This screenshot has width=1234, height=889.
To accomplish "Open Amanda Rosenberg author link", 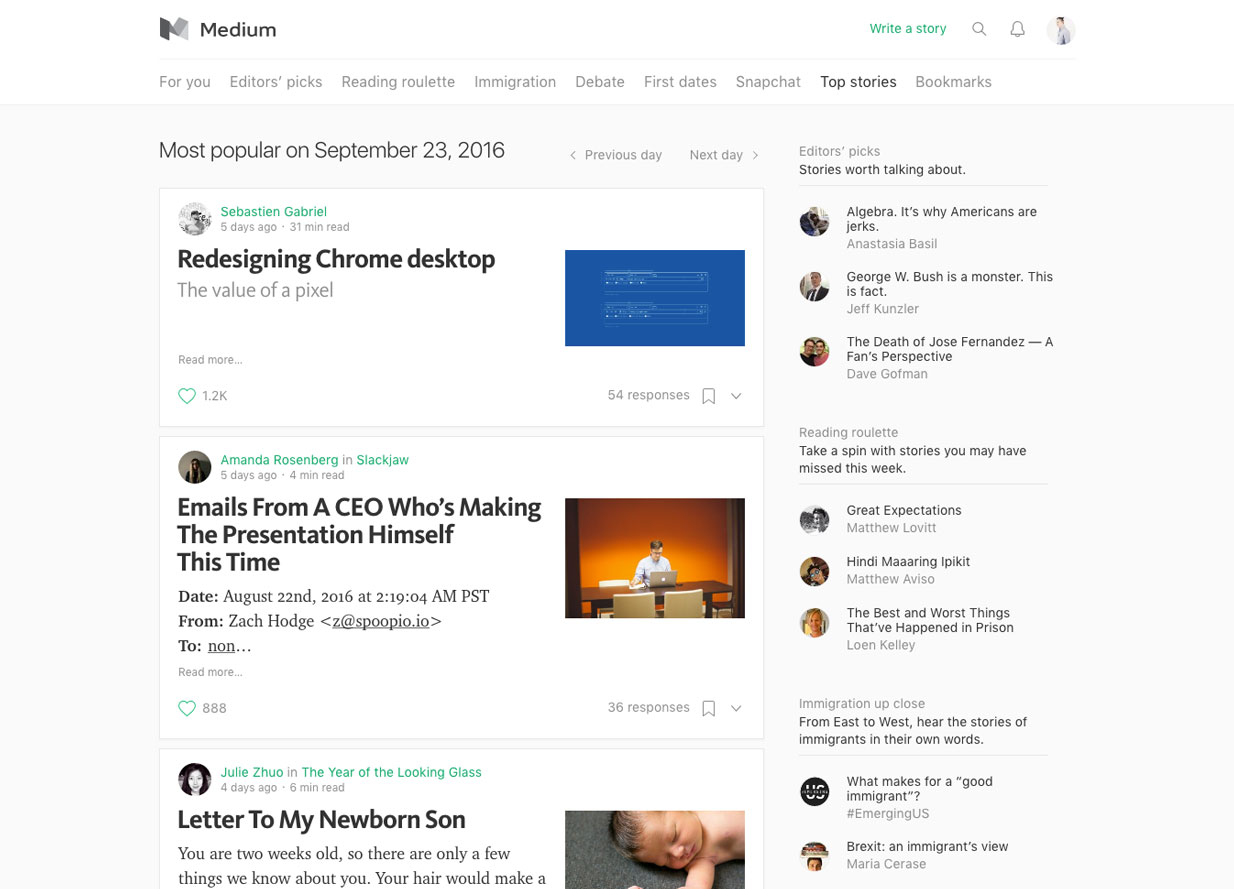I will coord(279,460).
